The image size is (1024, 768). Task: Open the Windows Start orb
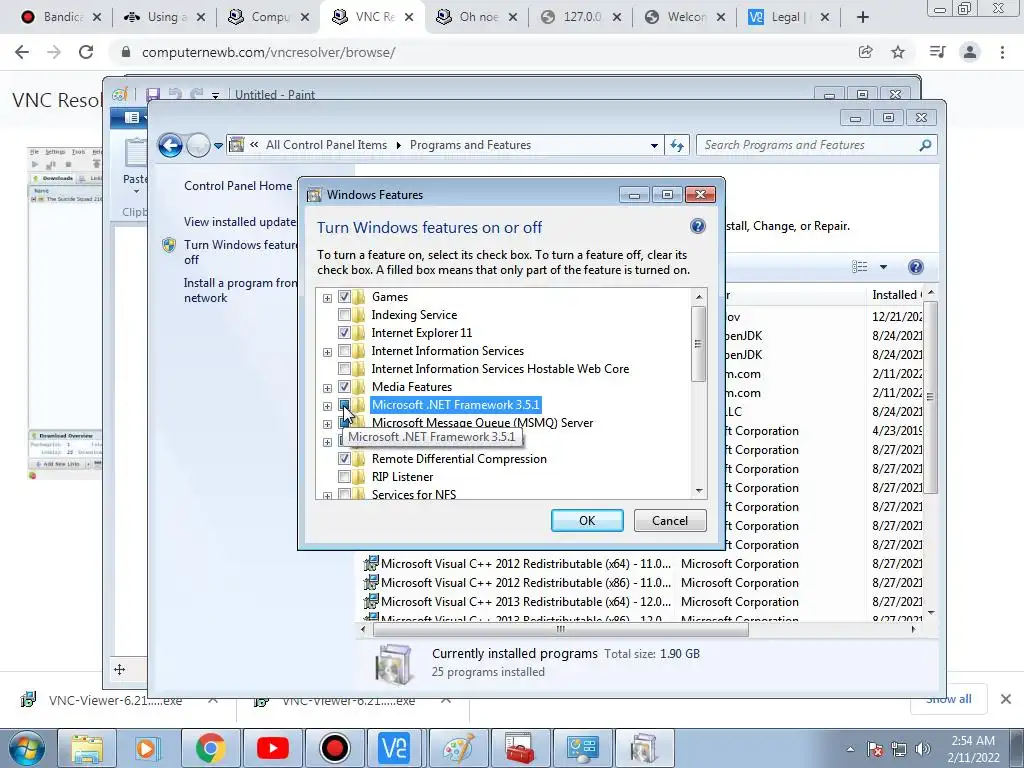pos(27,748)
